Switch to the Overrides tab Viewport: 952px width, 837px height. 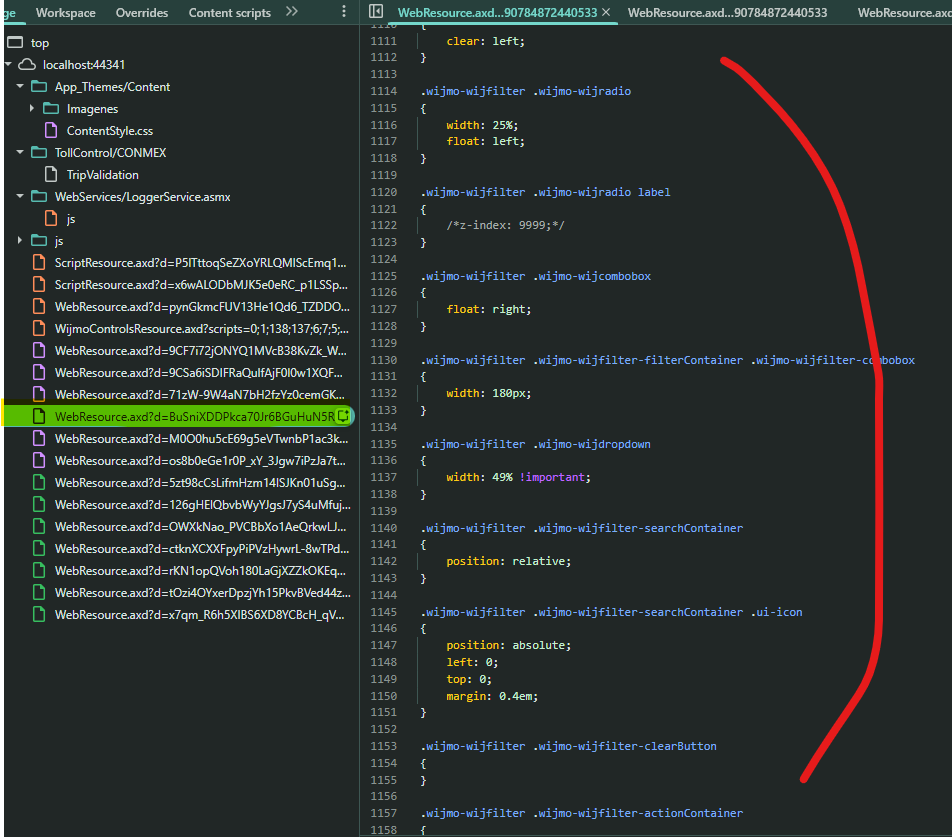click(142, 13)
